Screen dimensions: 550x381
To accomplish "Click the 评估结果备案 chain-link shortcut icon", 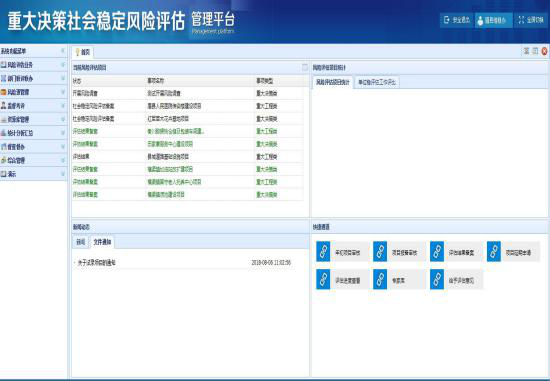I will 437,252.
